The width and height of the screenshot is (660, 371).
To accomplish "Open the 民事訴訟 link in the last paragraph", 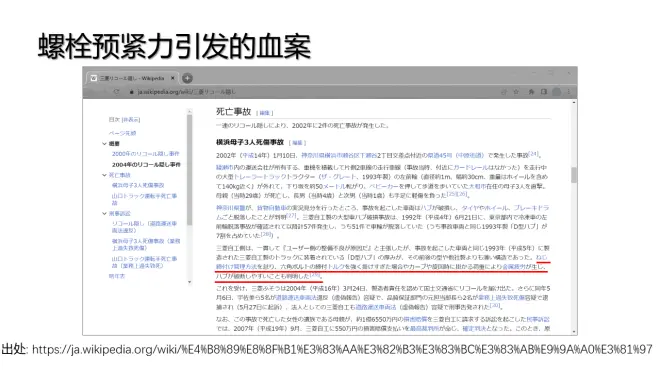I will tap(538, 319).
